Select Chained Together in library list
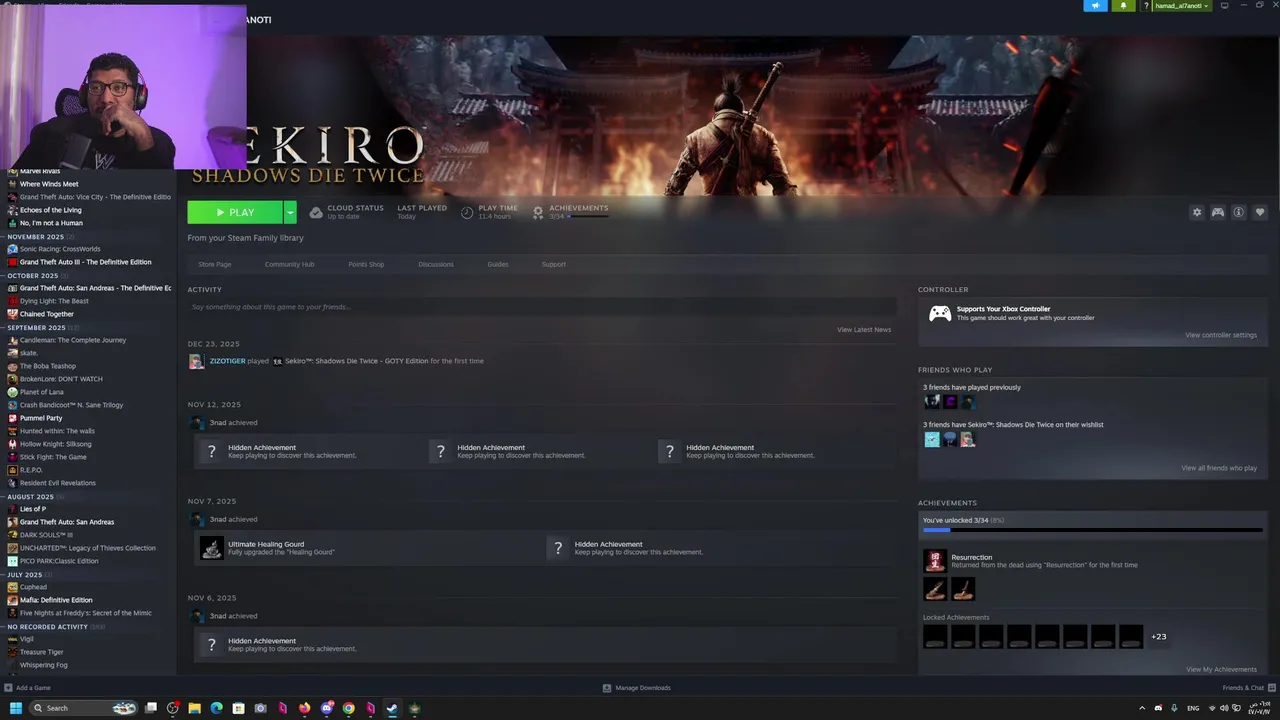1280x720 pixels. pyautogui.click(x=47, y=314)
